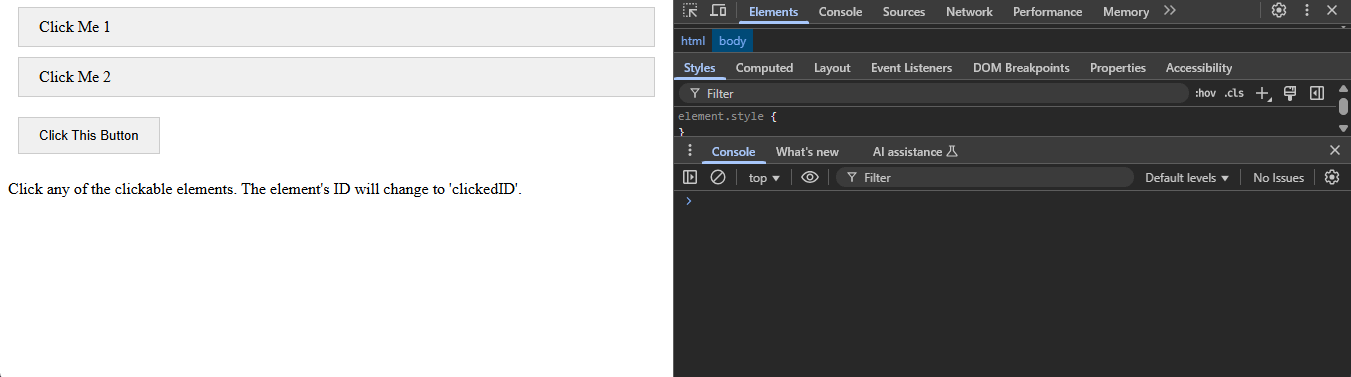Add a new style rule with plus icon

[x=1262, y=93]
